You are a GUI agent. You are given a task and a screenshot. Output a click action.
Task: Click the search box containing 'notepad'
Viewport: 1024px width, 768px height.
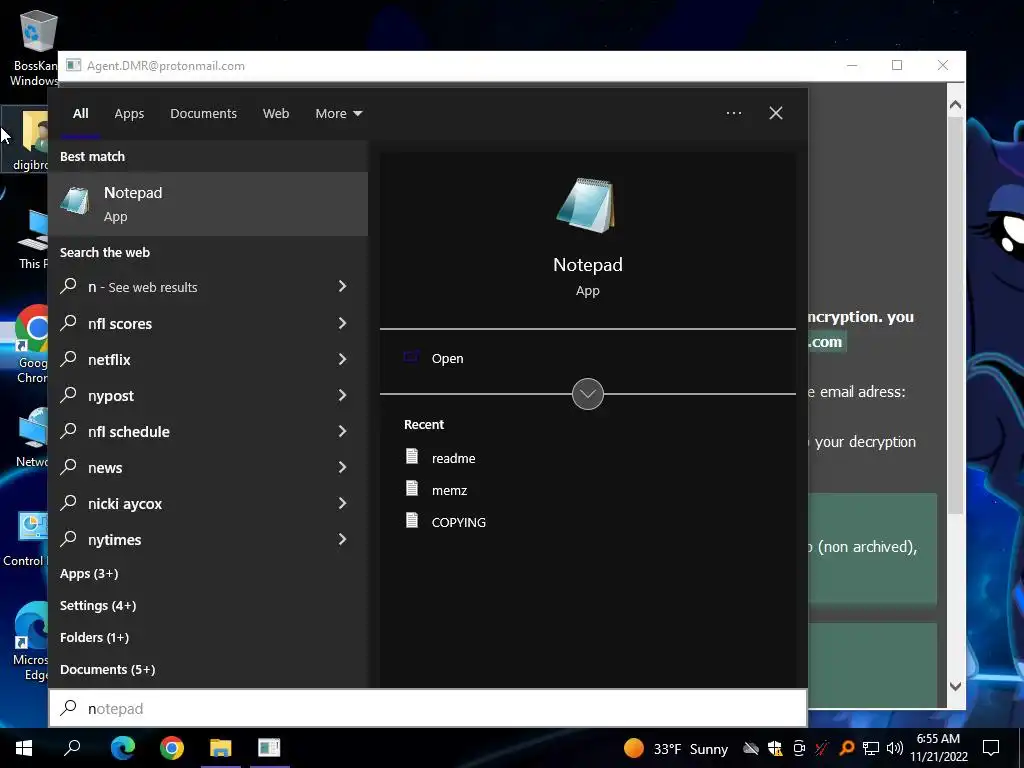tap(428, 708)
